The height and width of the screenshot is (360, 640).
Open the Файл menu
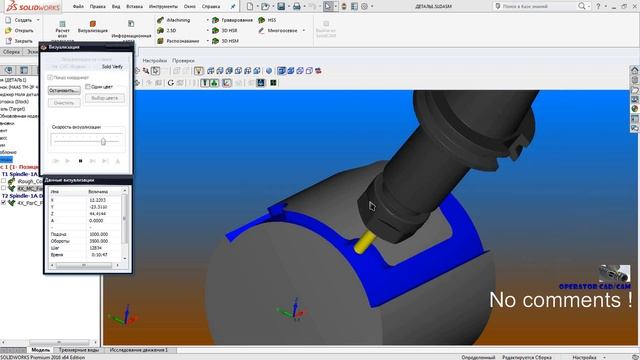pos(78,7)
